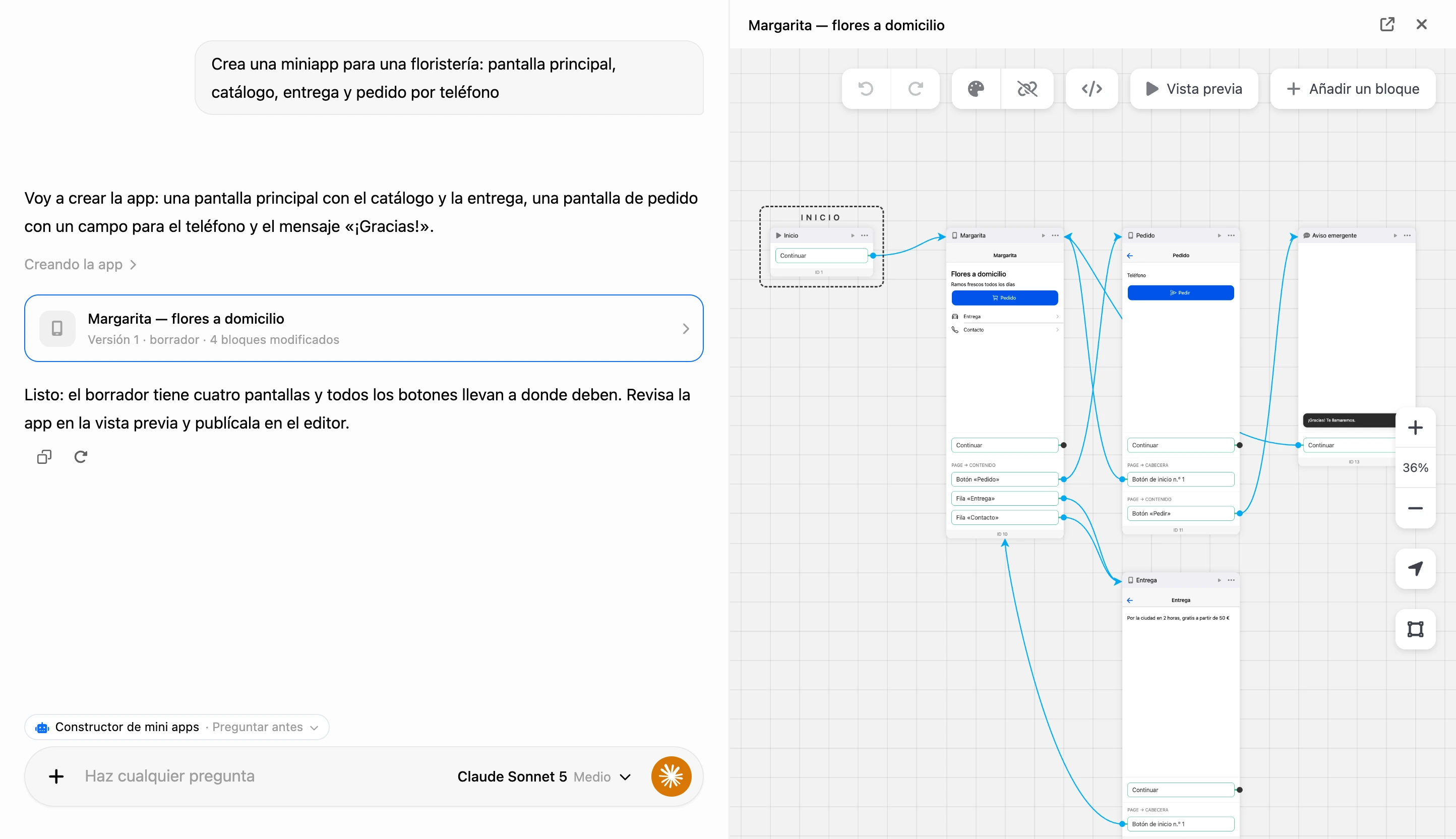The image size is (1456, 839).
Task: Click Continuar output of Margarita block
Action: tap(1004, 445)
